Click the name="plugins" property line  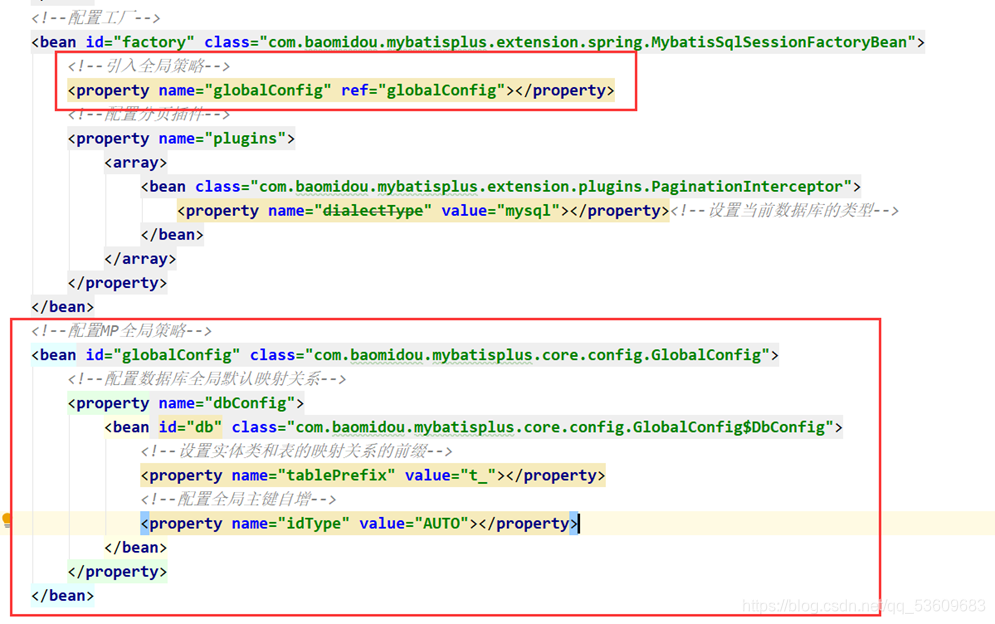pos(181,138)
